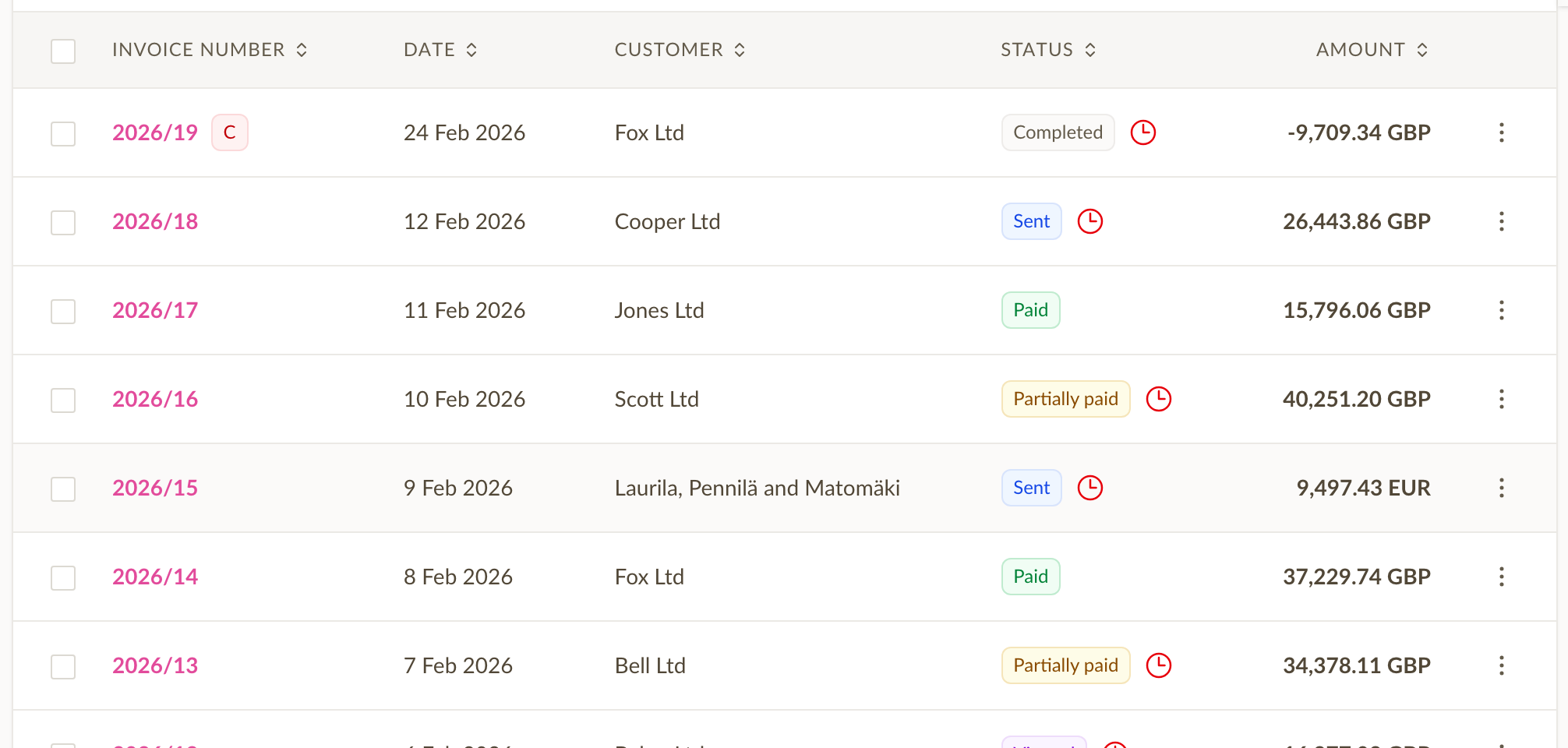
Task: Click the date 7 Feb 2026
Action: tap(458, 665)
